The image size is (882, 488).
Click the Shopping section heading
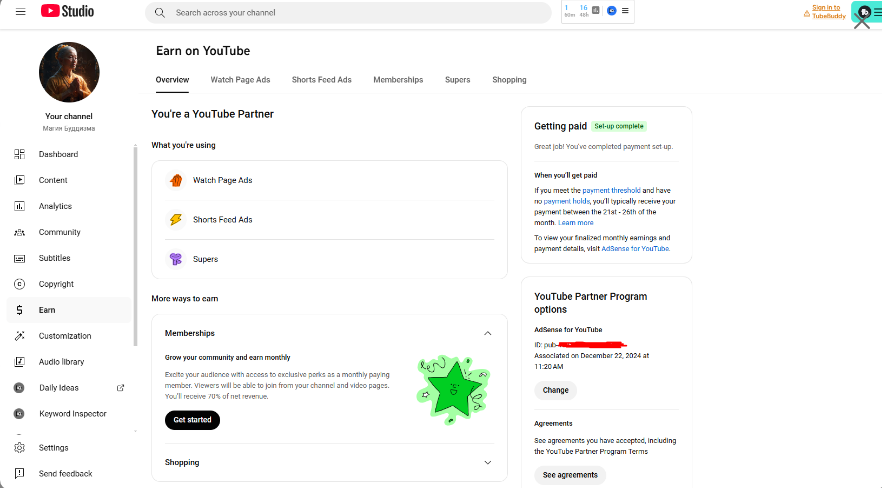coord(182,463)
